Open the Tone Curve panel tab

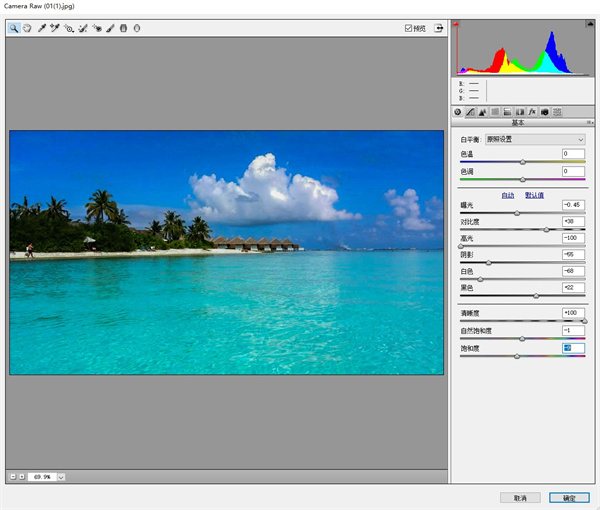(470, 112)
